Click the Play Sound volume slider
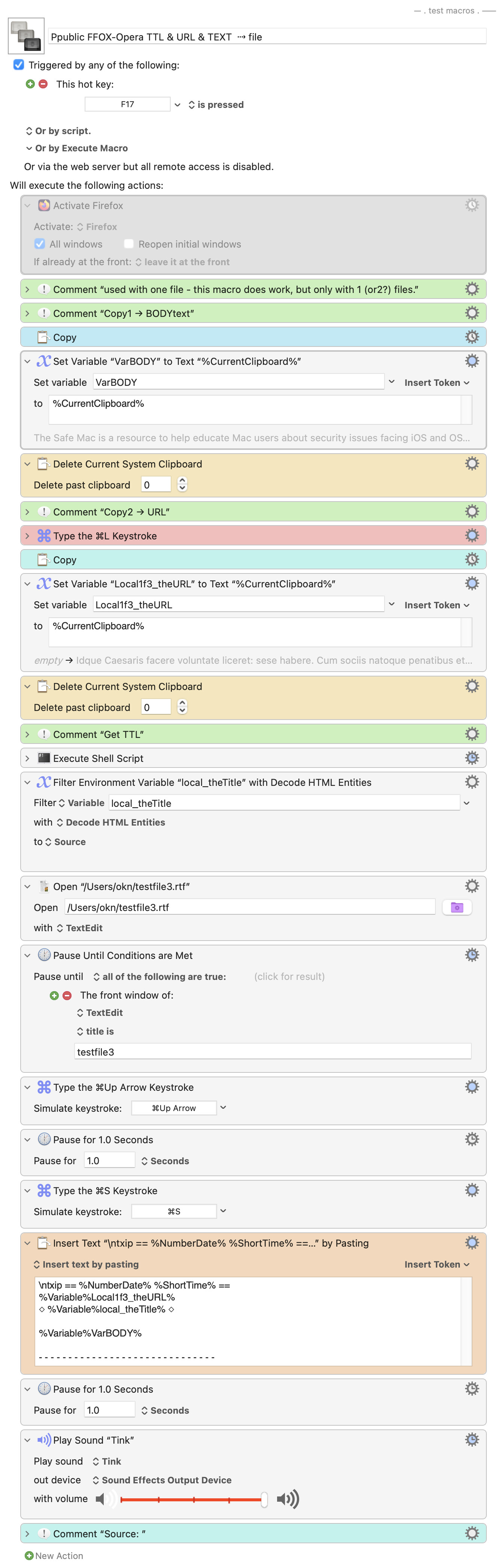The width and height of the screenshot is (504, 1568). coord(192,1499)
